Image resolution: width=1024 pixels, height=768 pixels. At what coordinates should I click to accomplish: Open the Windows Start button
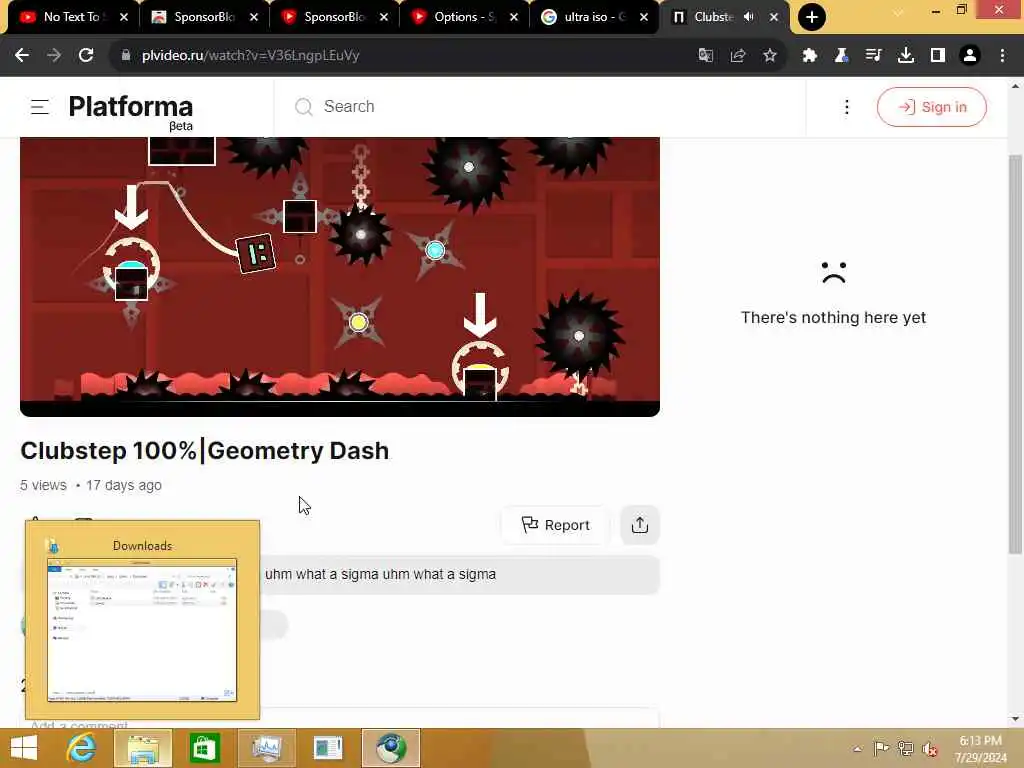pyautogui.click(x=24, y=748)
